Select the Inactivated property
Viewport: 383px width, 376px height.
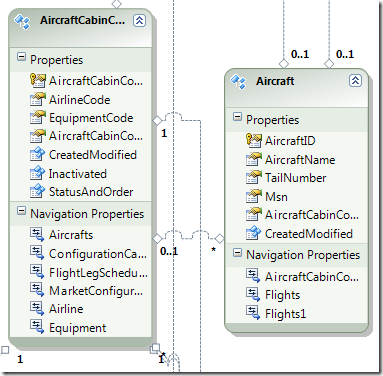[78, 174]
